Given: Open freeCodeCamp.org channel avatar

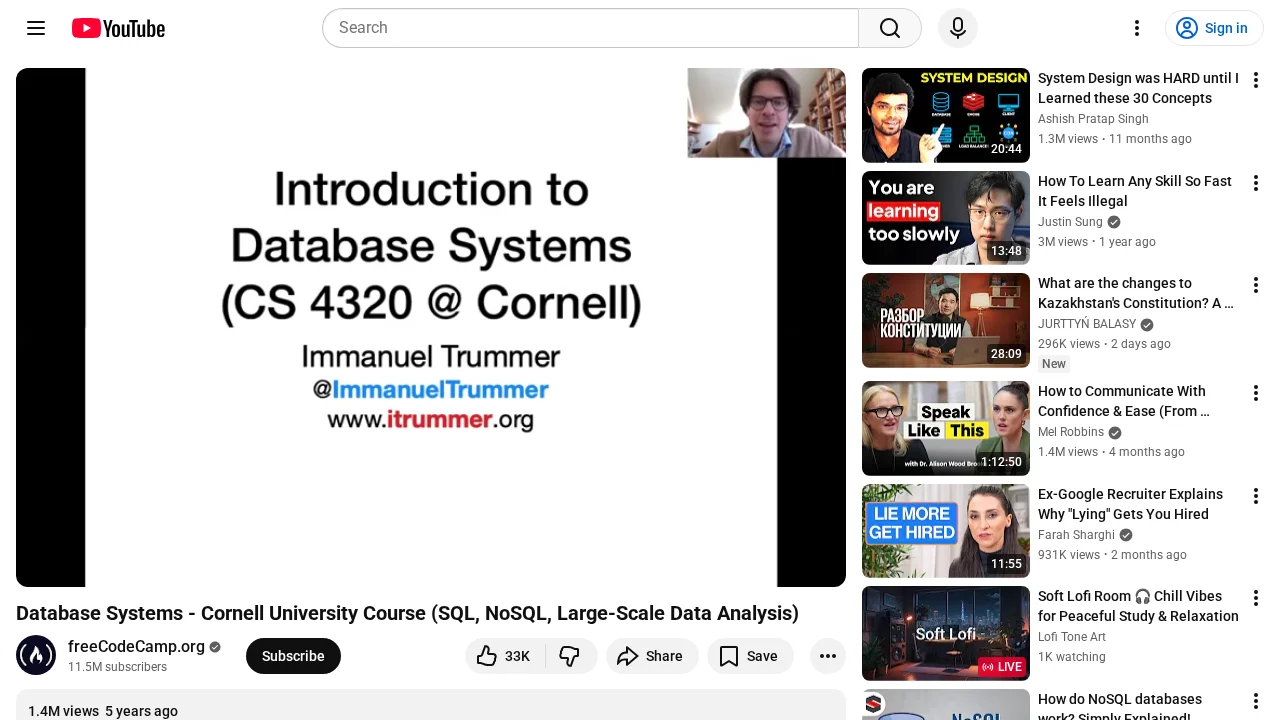Looking at the screenshot, I should [x=36, y=656].
